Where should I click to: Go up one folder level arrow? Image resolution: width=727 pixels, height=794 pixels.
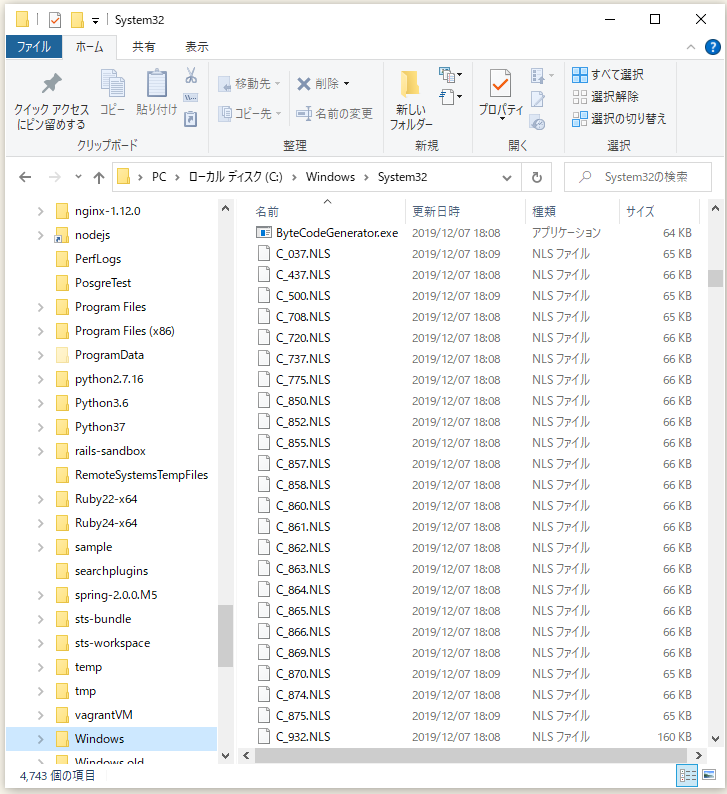point(99,177)
